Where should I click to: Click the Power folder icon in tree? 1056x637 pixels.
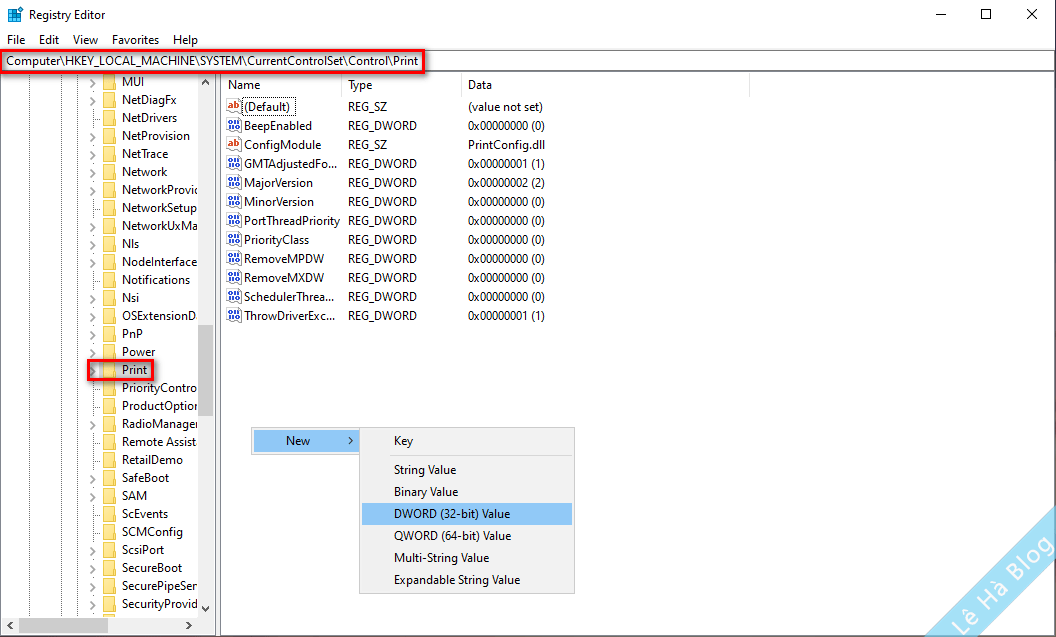coord(109,352)
